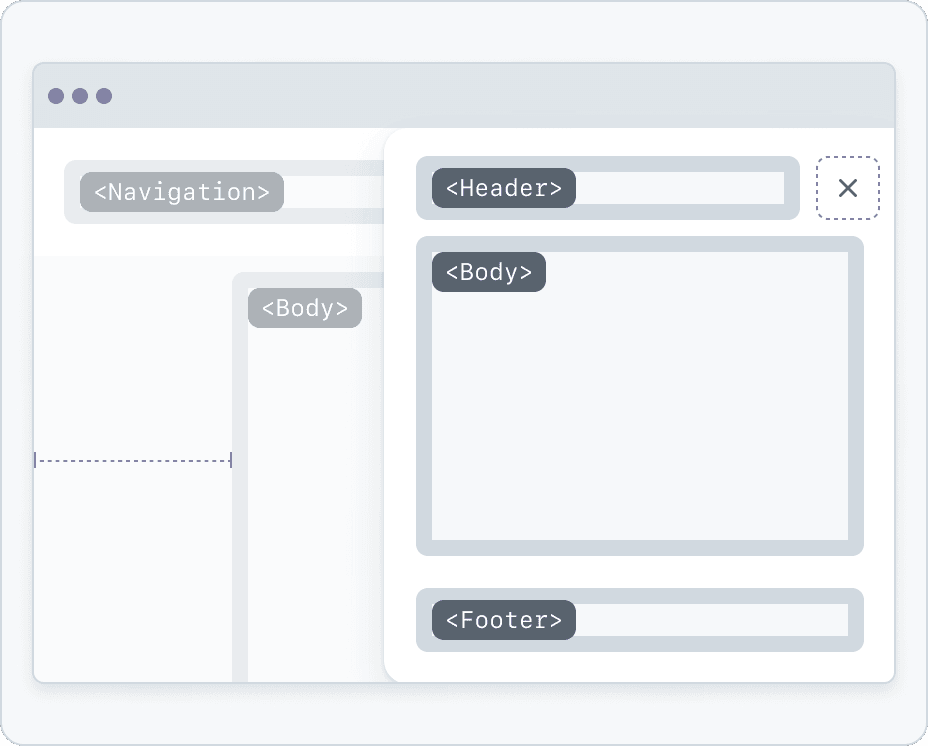Click the dark <Body> tag inside the drawer

489,272
